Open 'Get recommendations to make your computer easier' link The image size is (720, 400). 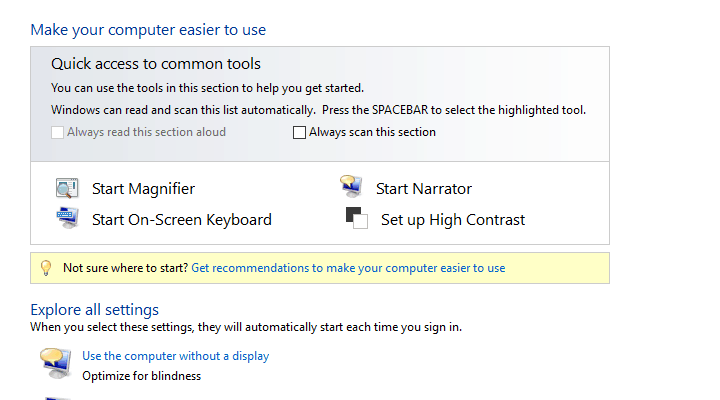[347, 268]
